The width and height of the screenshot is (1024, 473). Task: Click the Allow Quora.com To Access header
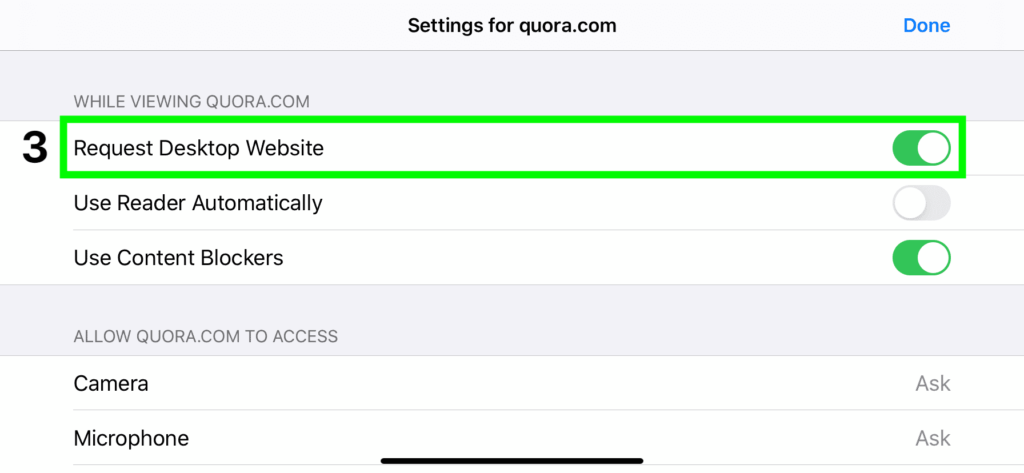[x=206, y=336]
